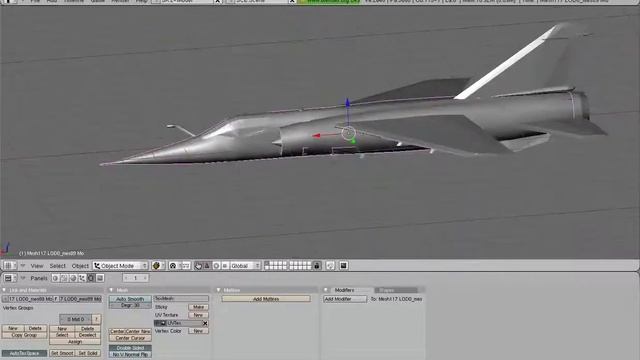This screenshot has width=640, height=360.
Task: Click Copy Group
Action: click(x=24, y=335)
